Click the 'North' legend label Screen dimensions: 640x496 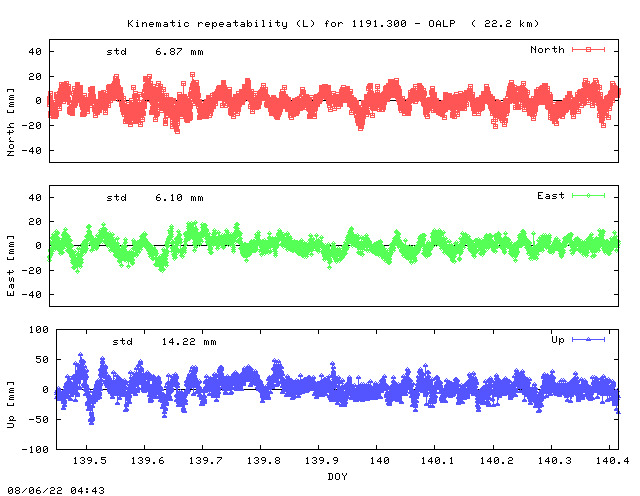[x=547, y=50]
